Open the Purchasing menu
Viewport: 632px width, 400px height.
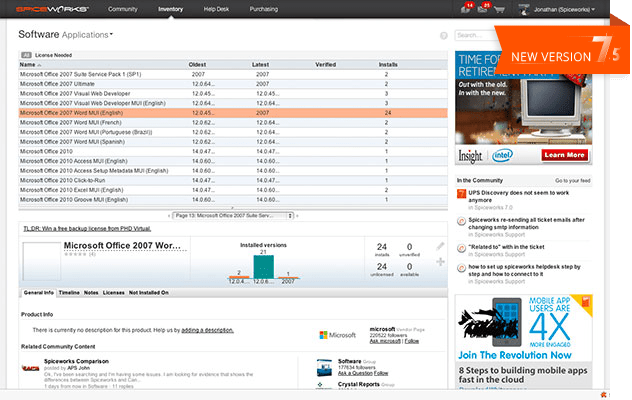click(264, 9)
